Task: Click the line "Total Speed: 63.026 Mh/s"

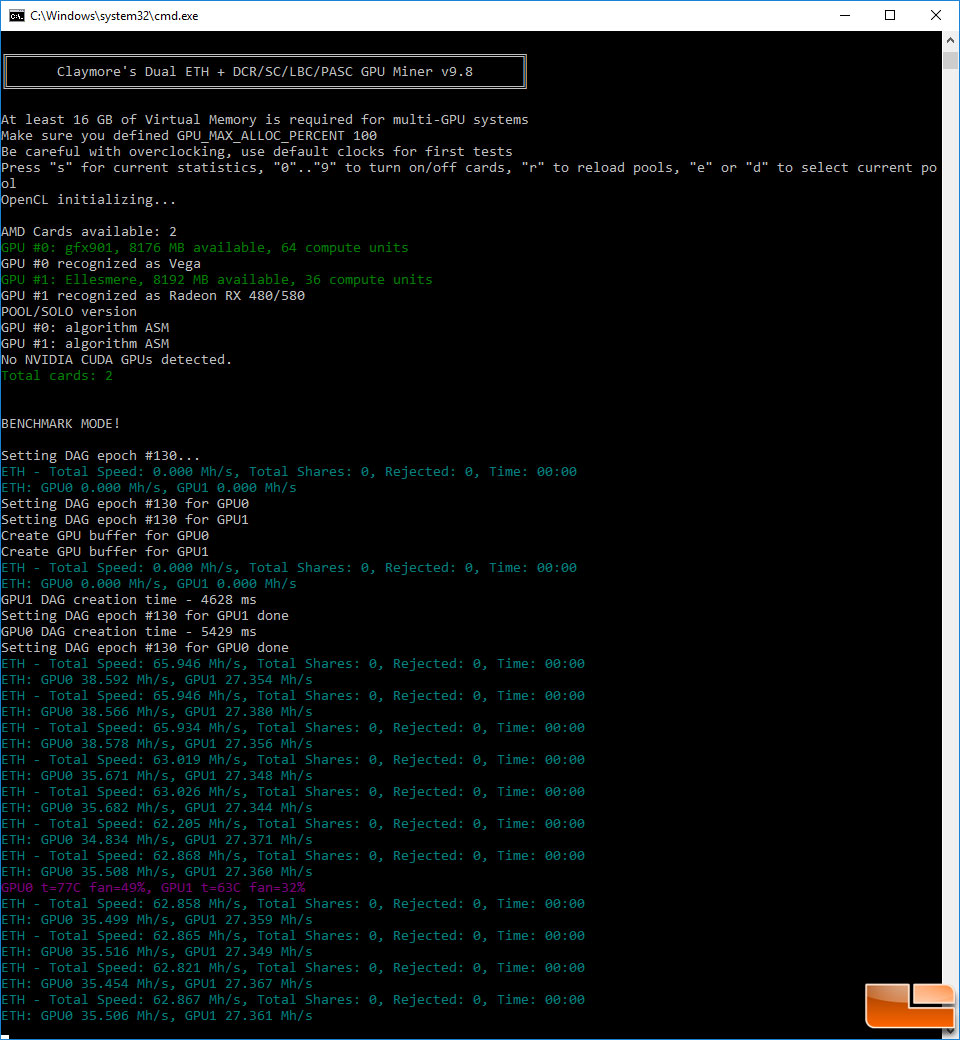Action: point(293,791)
